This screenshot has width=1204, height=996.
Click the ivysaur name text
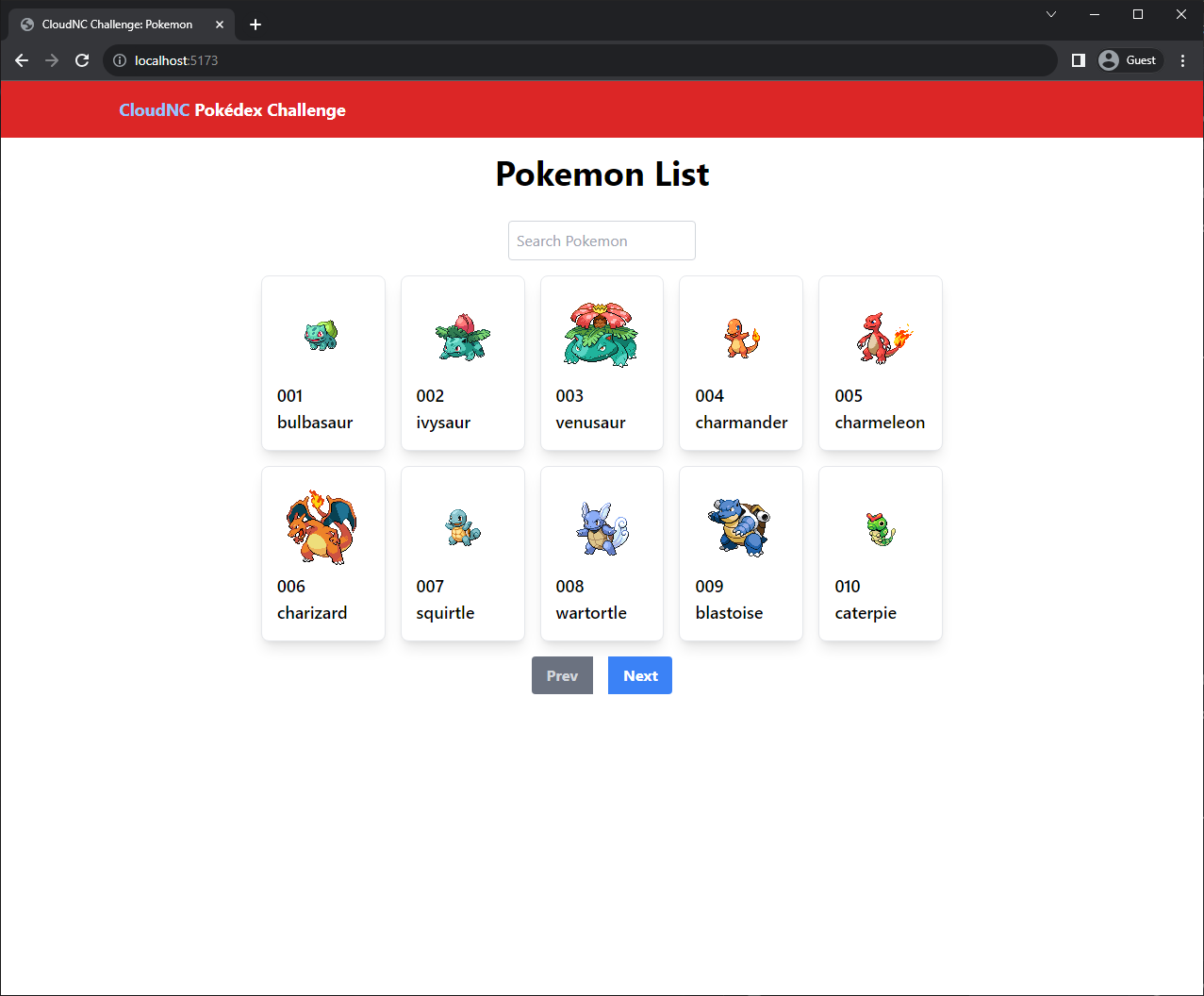pyautogui.click(x=443, y=423)
